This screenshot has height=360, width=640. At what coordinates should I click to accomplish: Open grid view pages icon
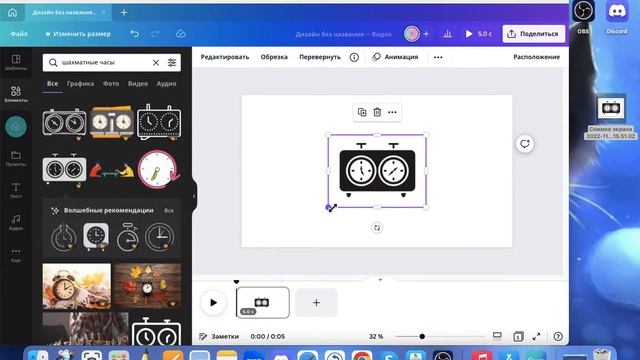pos(518,336)
